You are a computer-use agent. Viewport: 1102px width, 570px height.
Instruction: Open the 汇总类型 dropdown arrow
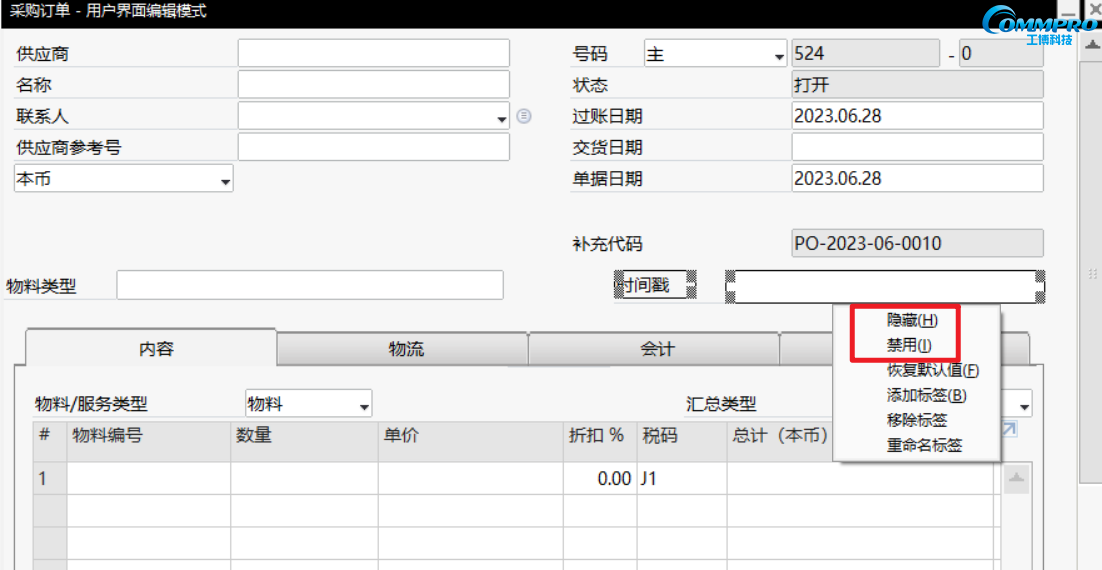point(1024,407)
